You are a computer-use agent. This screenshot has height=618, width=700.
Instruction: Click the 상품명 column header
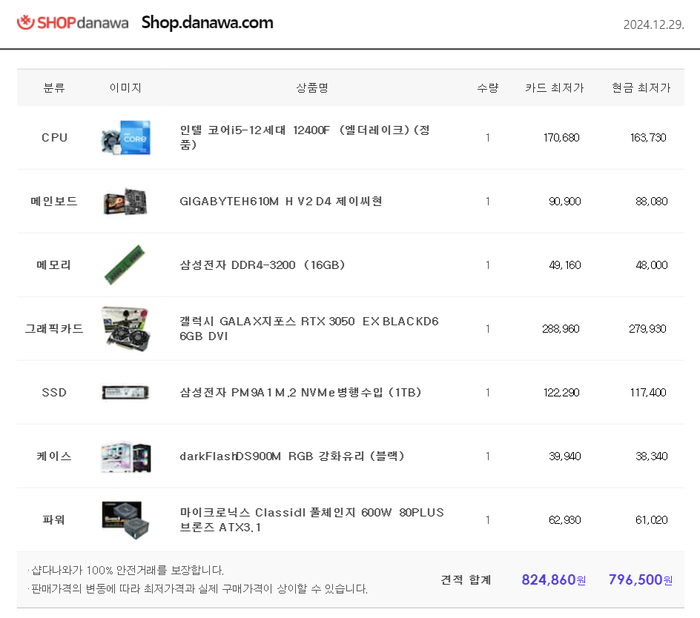pos(312,88)
